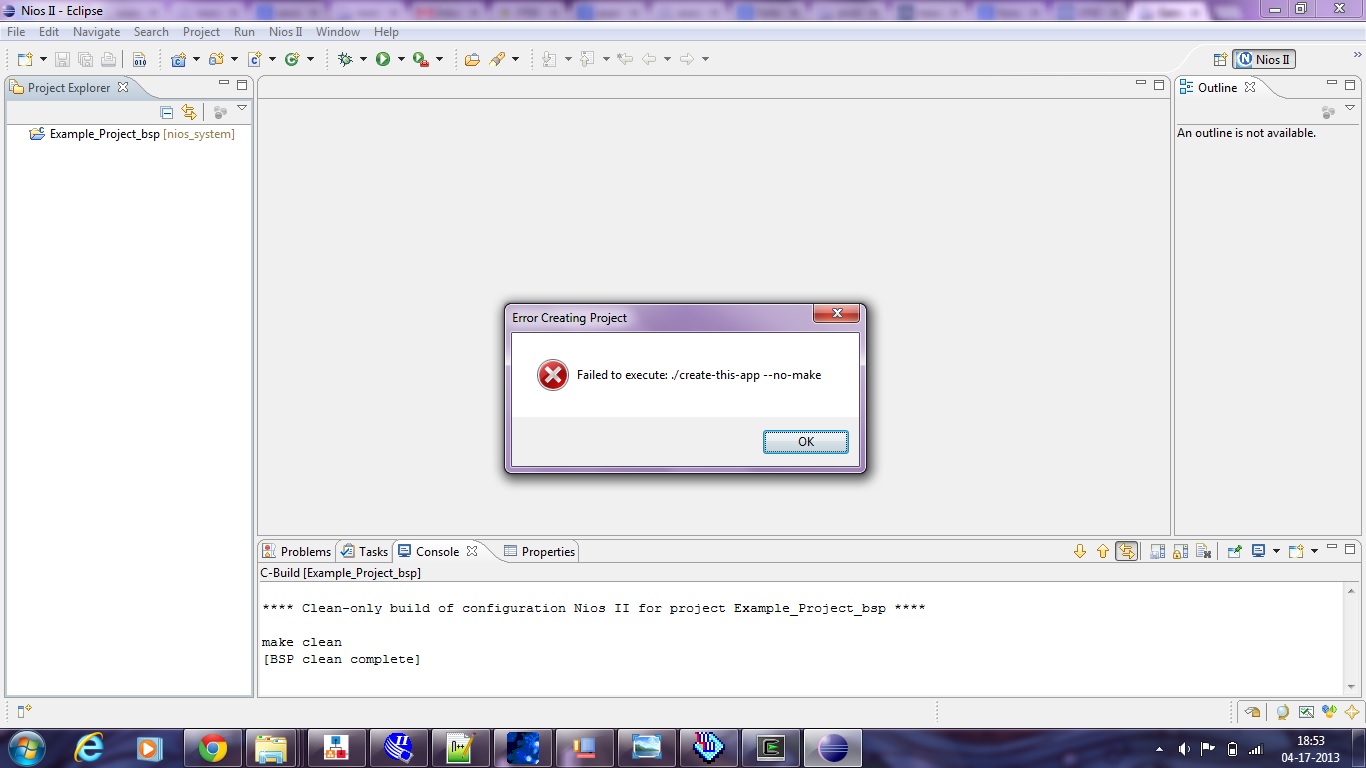1366x768 pixels.
Task: Open the Window menu
Action: 338,32
